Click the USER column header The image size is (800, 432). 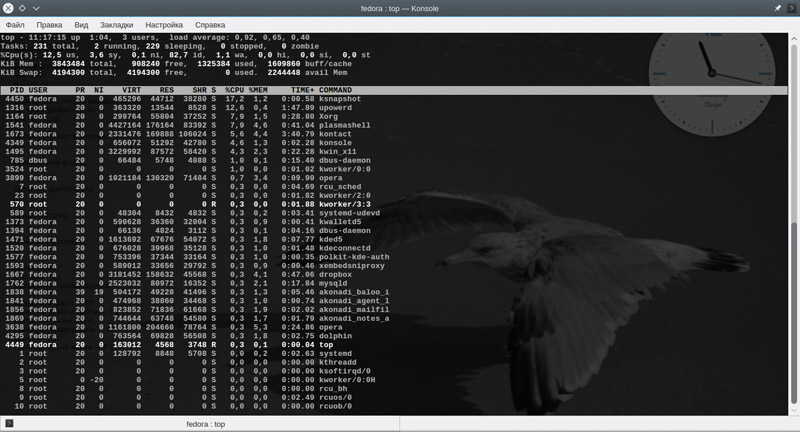point(38,90)
